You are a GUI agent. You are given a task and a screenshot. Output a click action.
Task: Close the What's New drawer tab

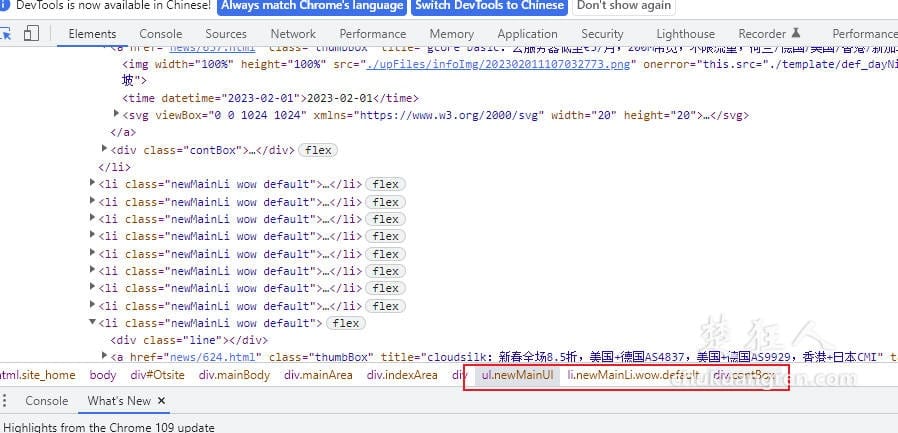pos(161,401)
